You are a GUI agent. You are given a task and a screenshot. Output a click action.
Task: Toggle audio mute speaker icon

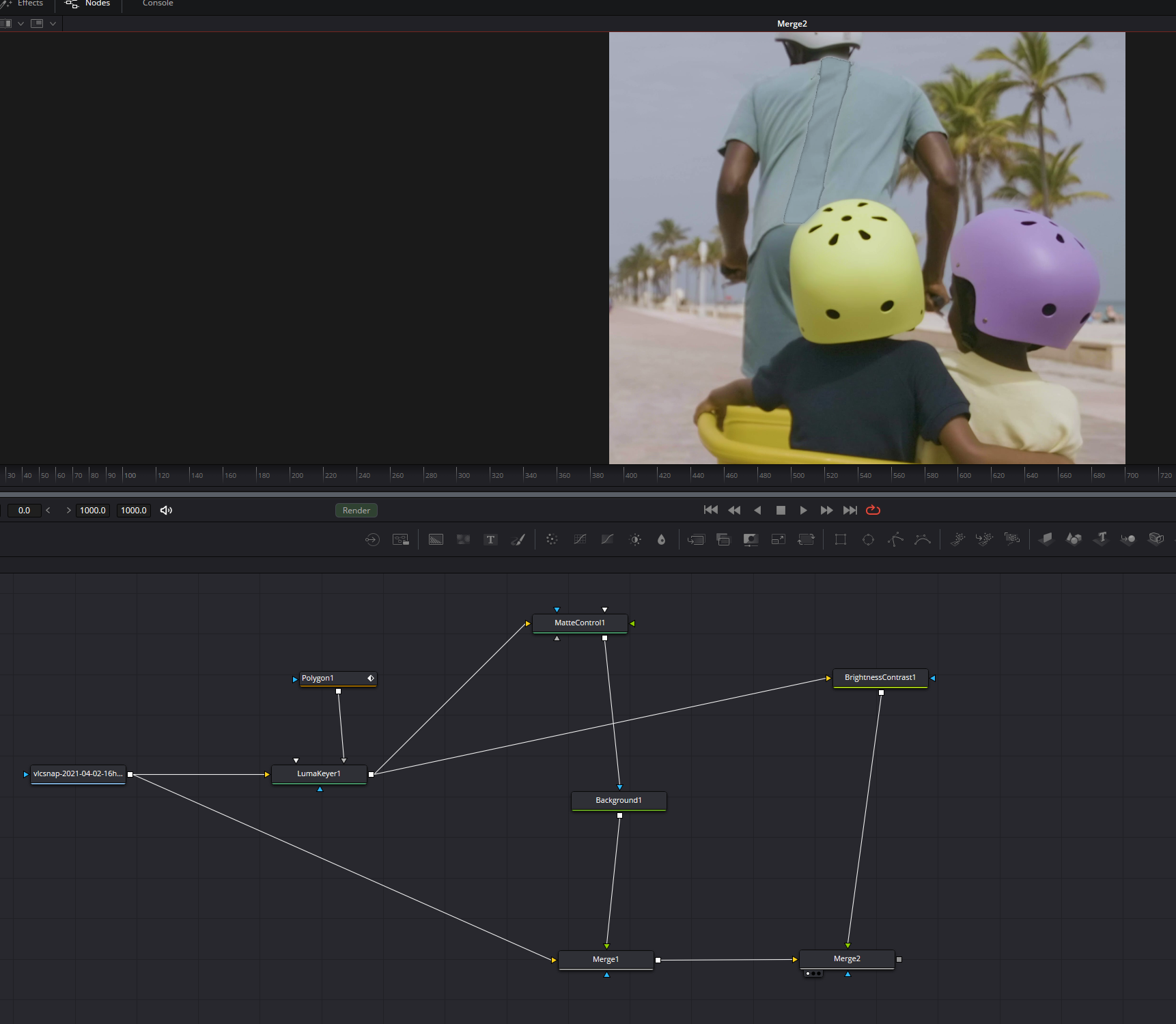[166, 510]
